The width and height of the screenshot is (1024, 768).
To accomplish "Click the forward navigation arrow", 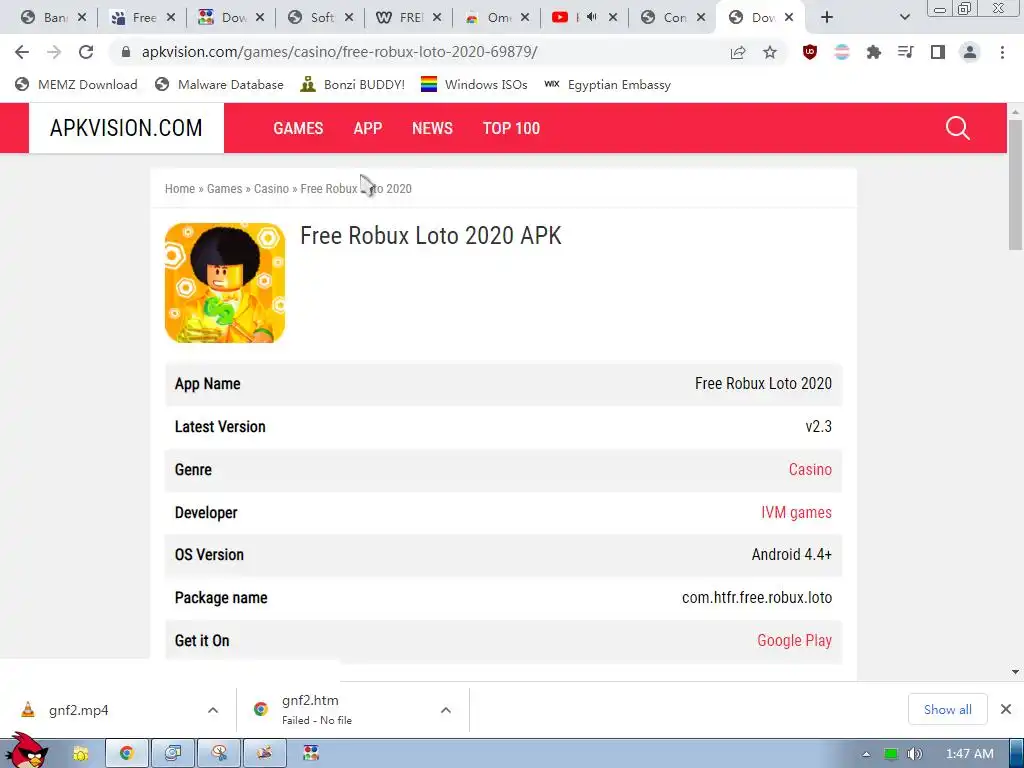I will click(x=54, y=52).
